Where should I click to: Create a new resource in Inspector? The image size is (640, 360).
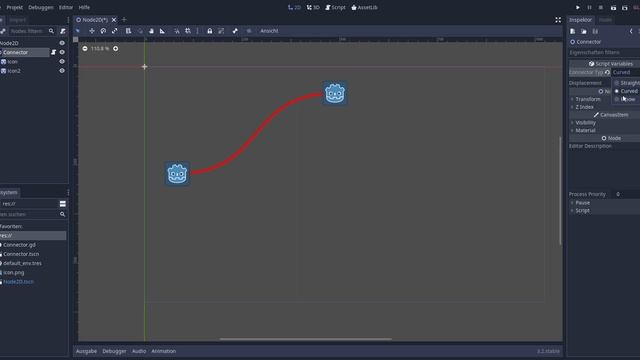(x=573, y=31)
